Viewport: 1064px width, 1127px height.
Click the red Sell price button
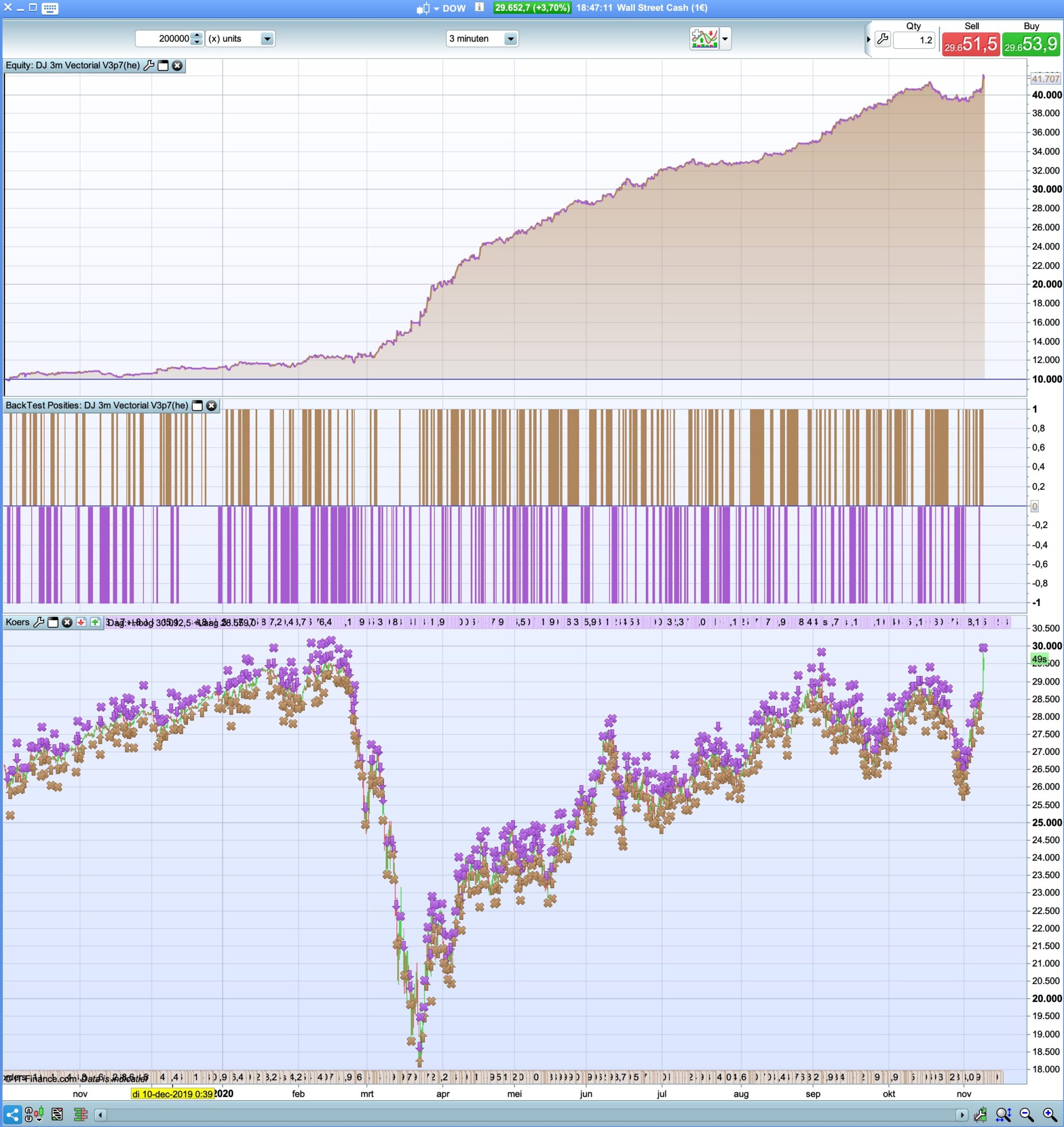tap(970, 44)
